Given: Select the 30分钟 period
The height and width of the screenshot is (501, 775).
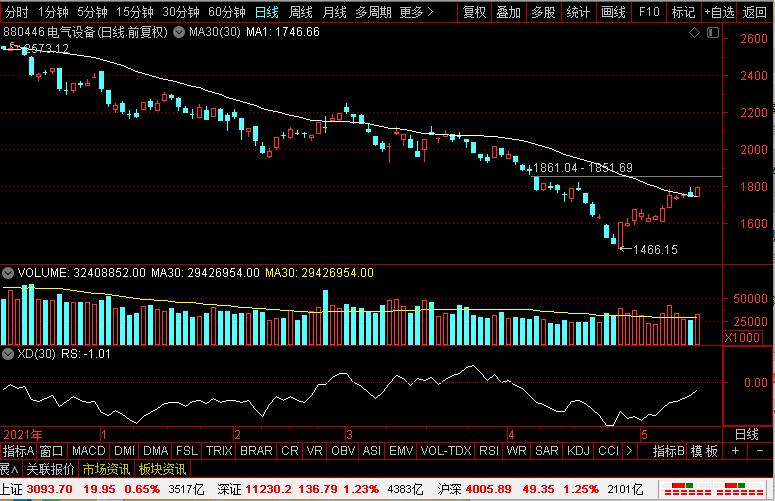Looking at the screenshot, I should (180, 12).
